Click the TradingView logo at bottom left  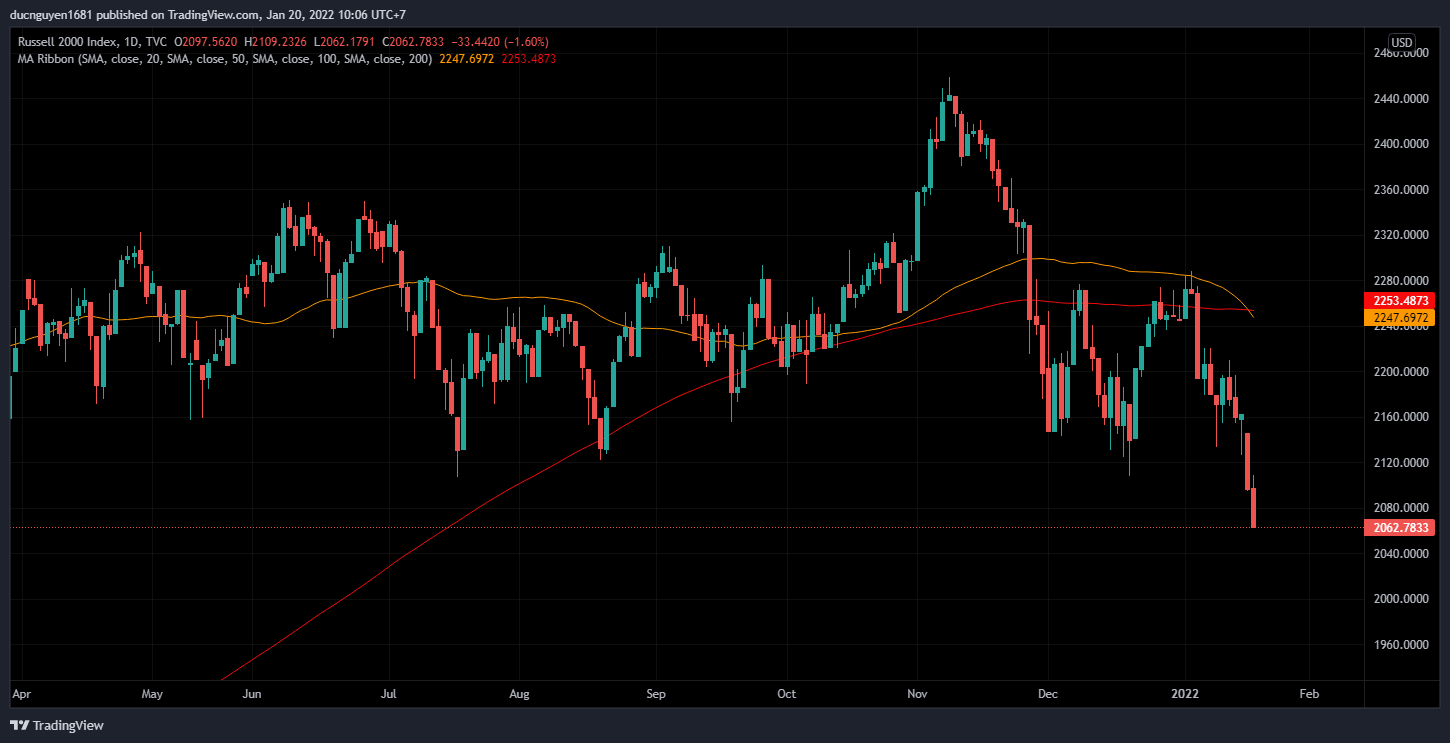[x=57, y=725]
